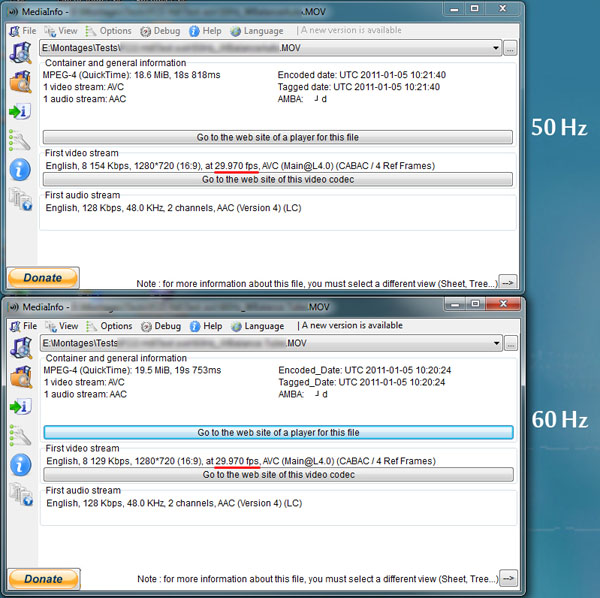Click the Donate button in top window

[x=43, y=278]
